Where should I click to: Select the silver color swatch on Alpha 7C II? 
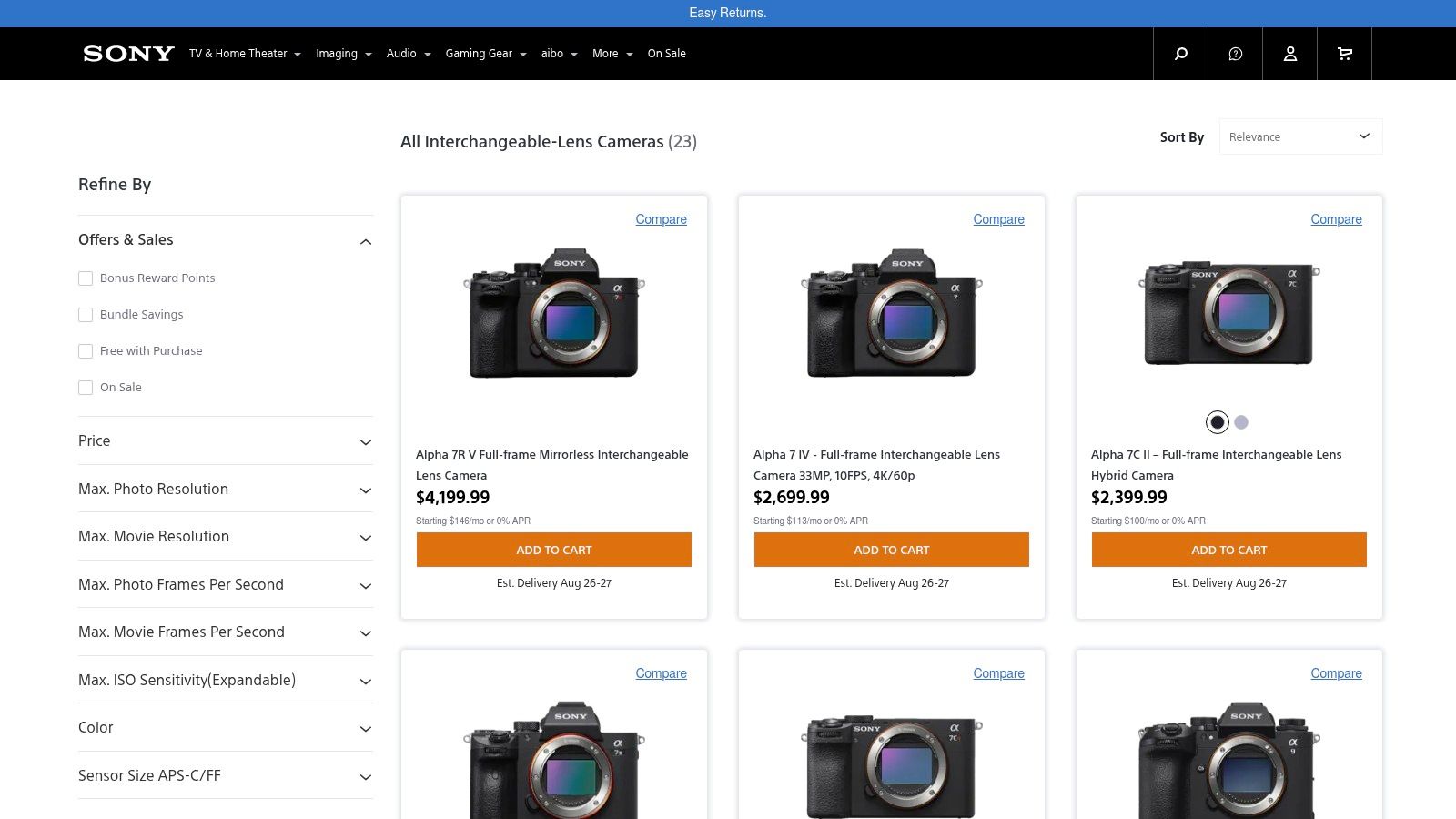1241,422
